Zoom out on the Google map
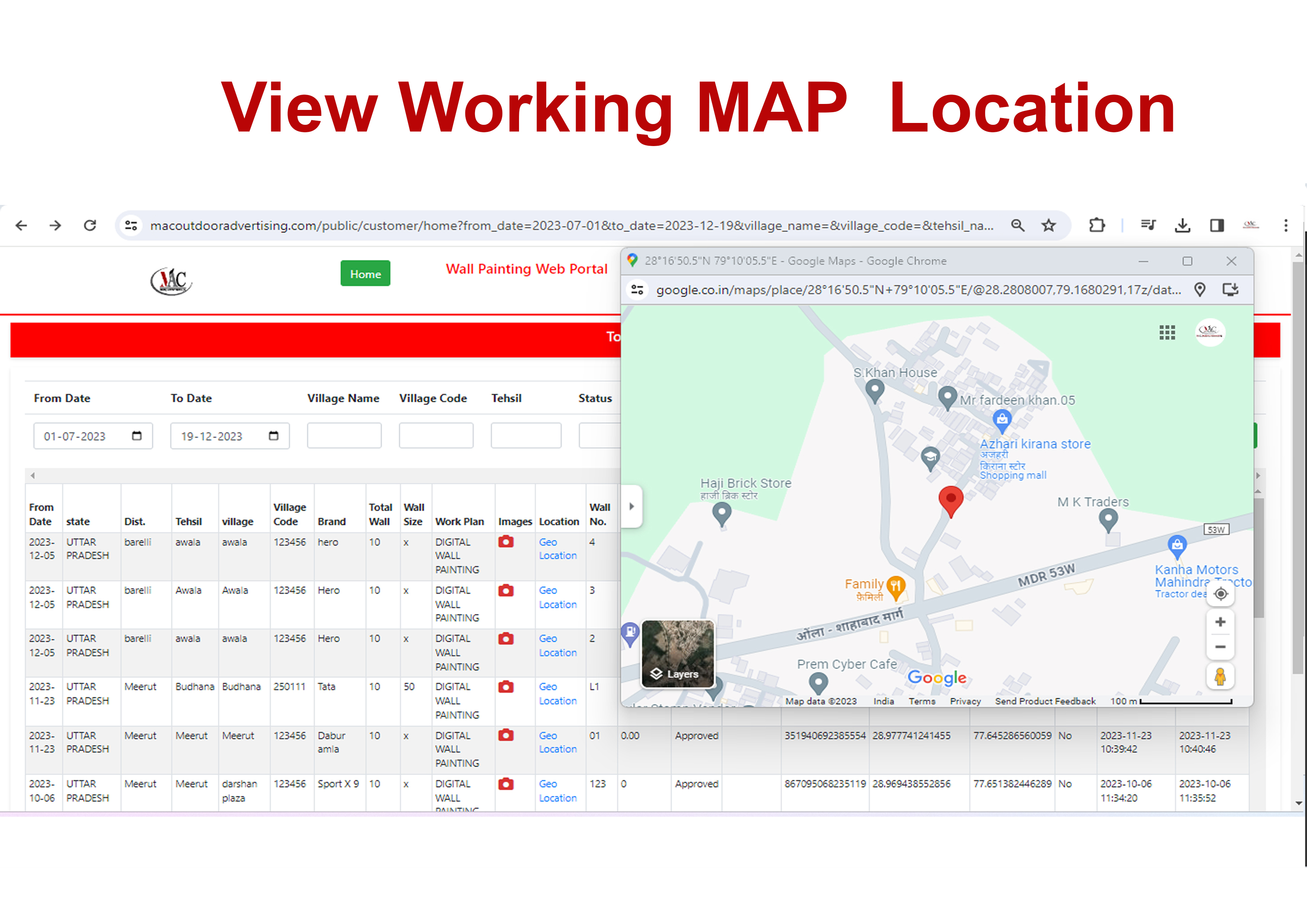1307x924 pixels. tap(1221, 647)
